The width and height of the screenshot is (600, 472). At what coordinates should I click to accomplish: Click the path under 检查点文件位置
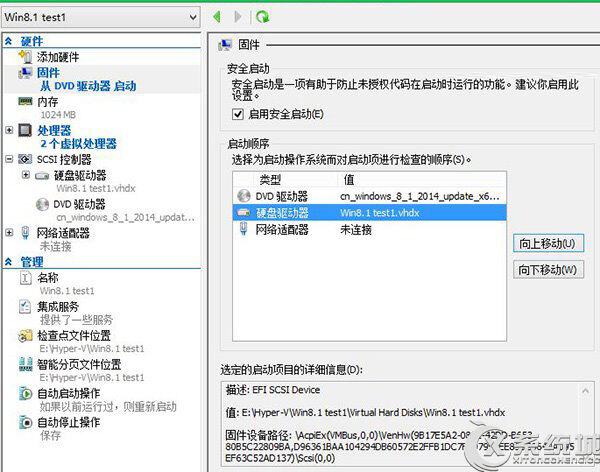point(92,349)
